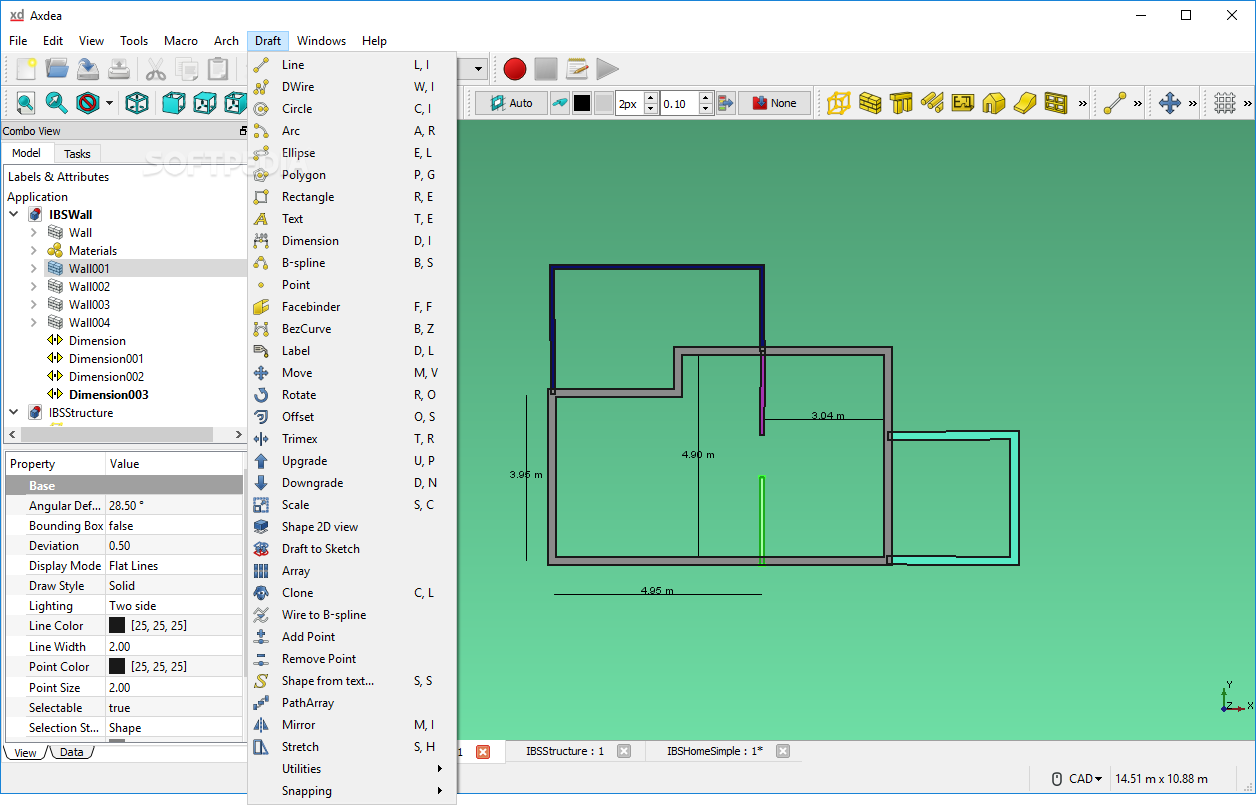
Task: Choose Mirror from the Draft menu
Action: pos(352,725)
